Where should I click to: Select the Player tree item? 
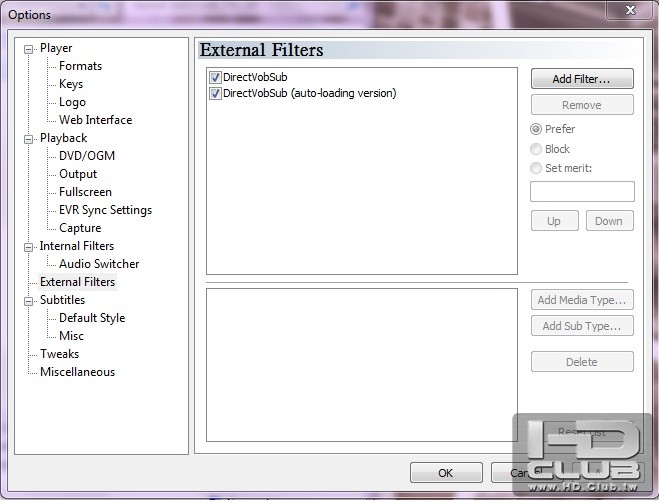(x=56, y=48)
